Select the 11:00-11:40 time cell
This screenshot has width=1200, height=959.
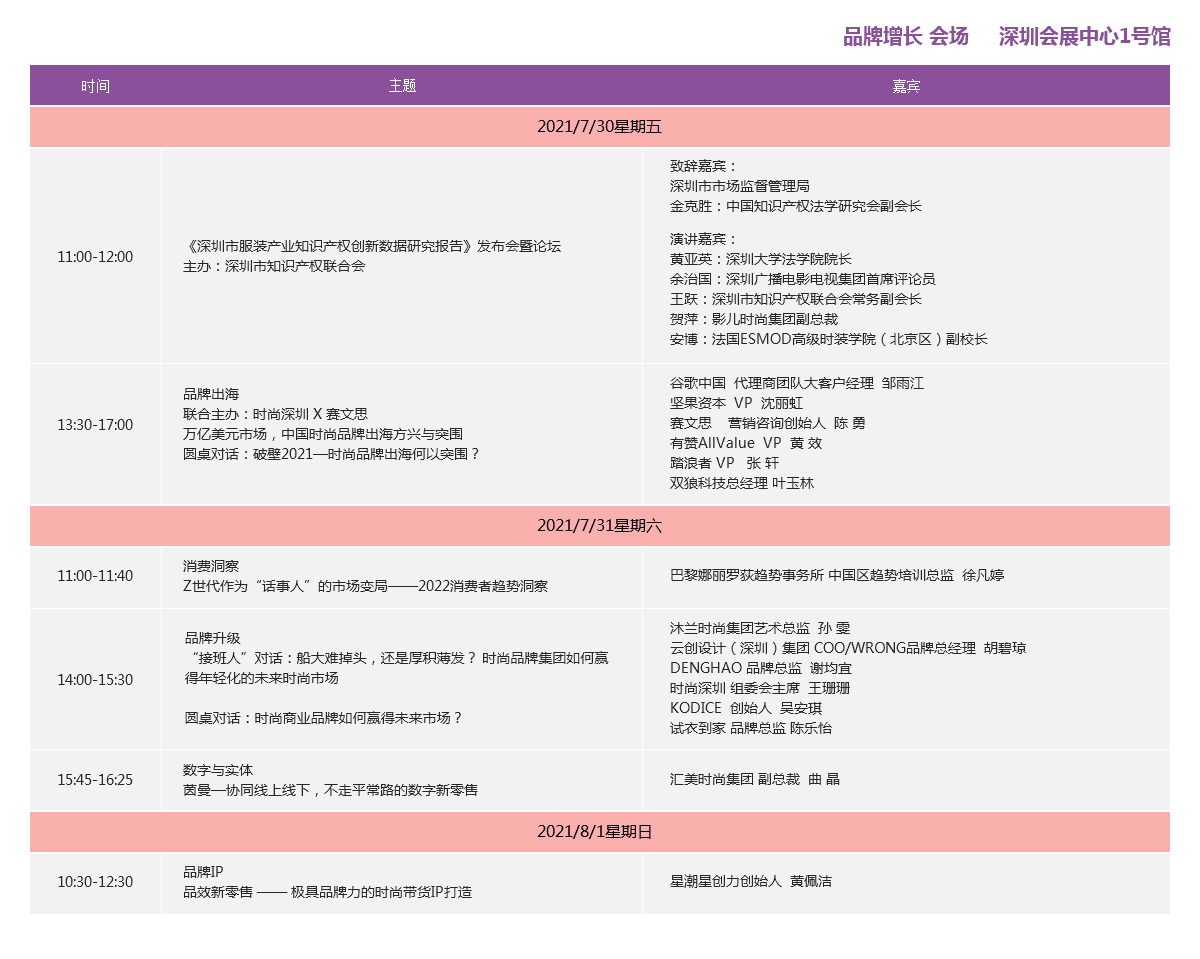tap(95, 576)
